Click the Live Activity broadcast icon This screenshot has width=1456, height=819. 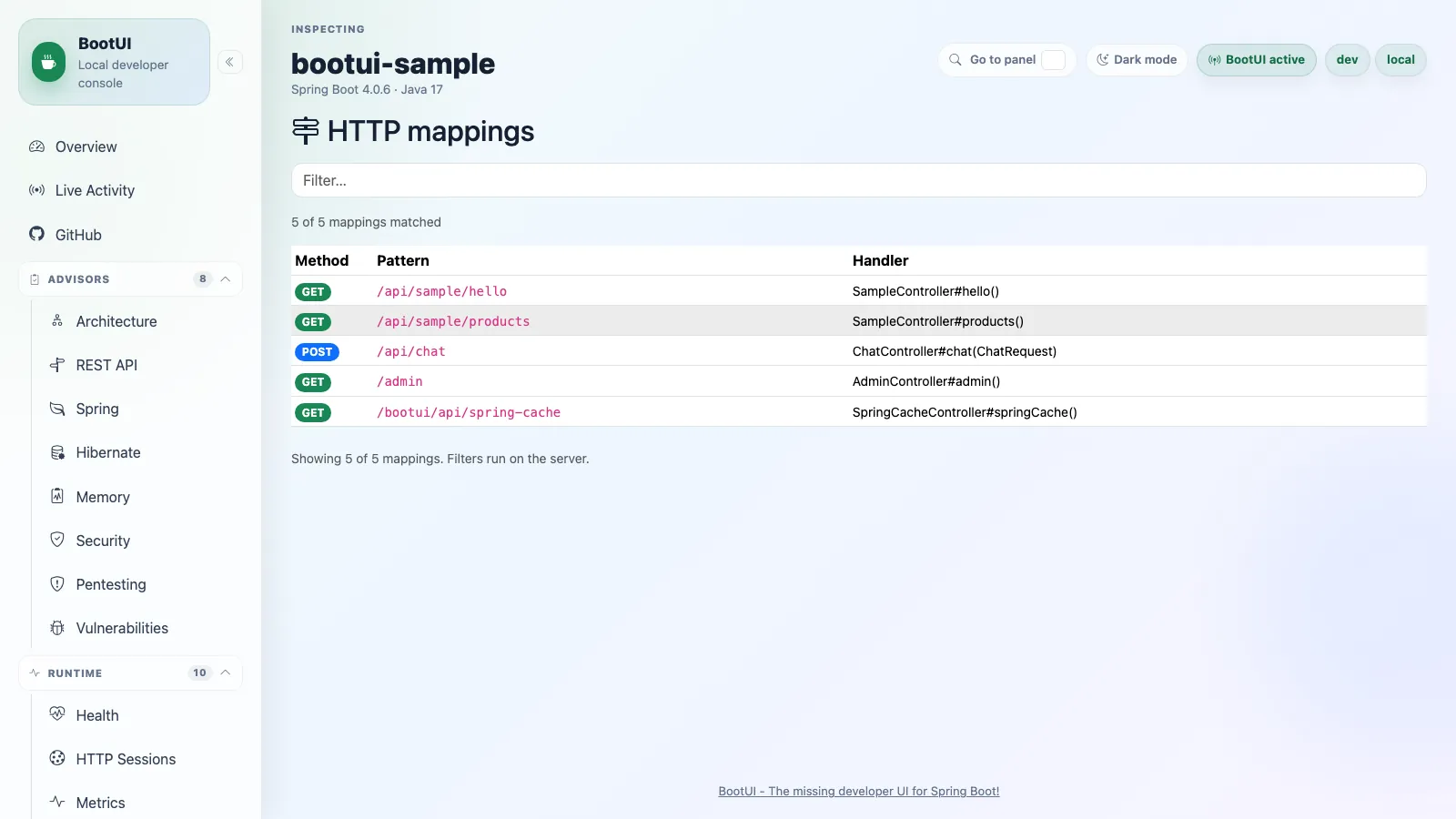[x=36, y=190]
